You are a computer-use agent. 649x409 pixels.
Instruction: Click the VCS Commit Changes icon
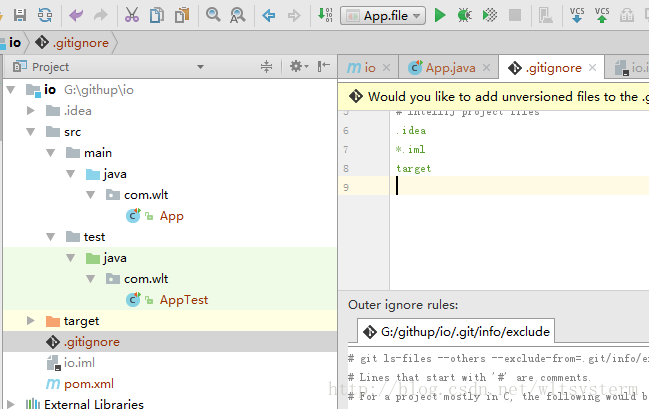pyautogui.click(x=602, y=15)
